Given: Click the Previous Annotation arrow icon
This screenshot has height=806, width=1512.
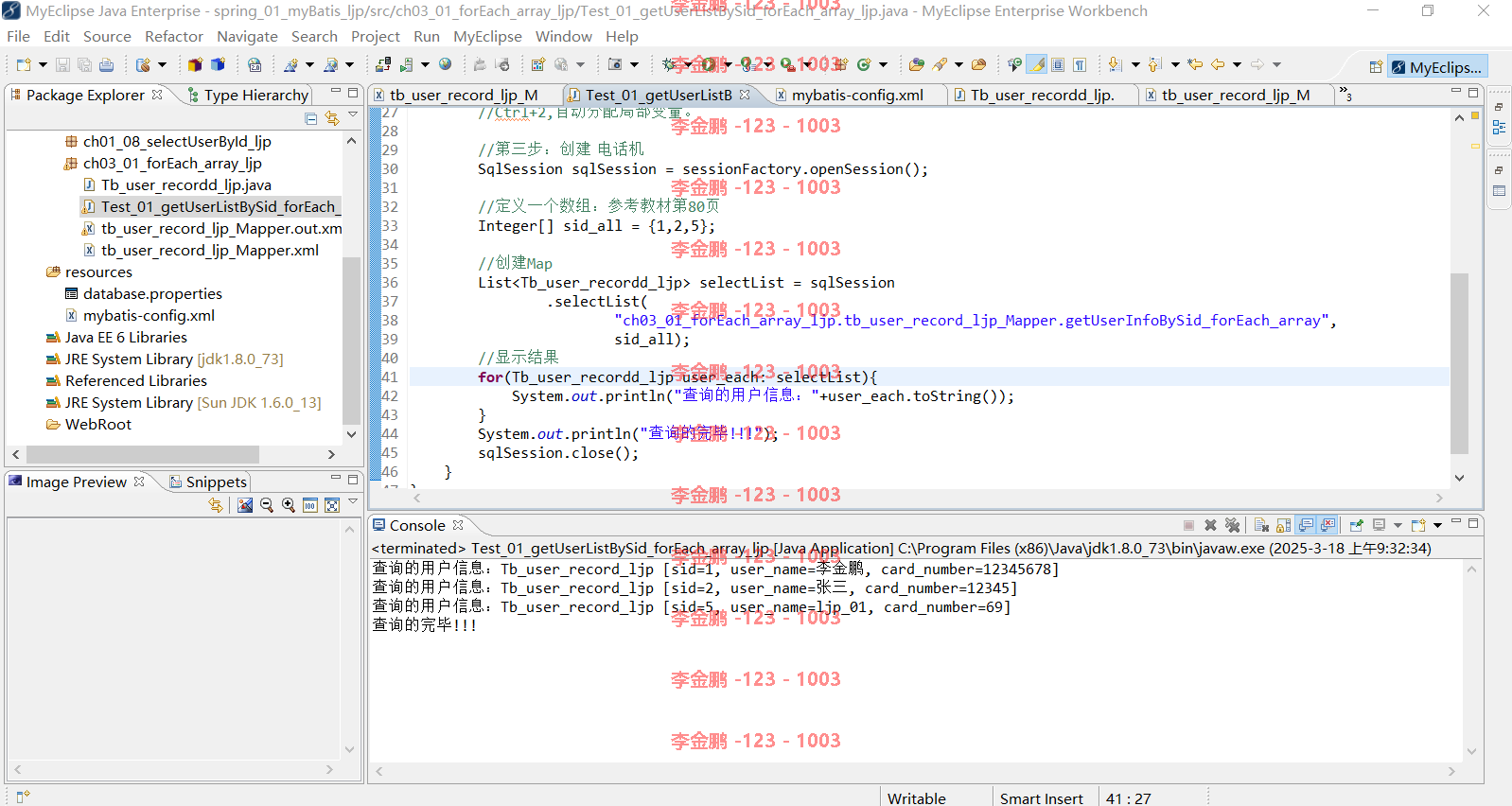Looking at the screenshot, I should [1154, 64].
